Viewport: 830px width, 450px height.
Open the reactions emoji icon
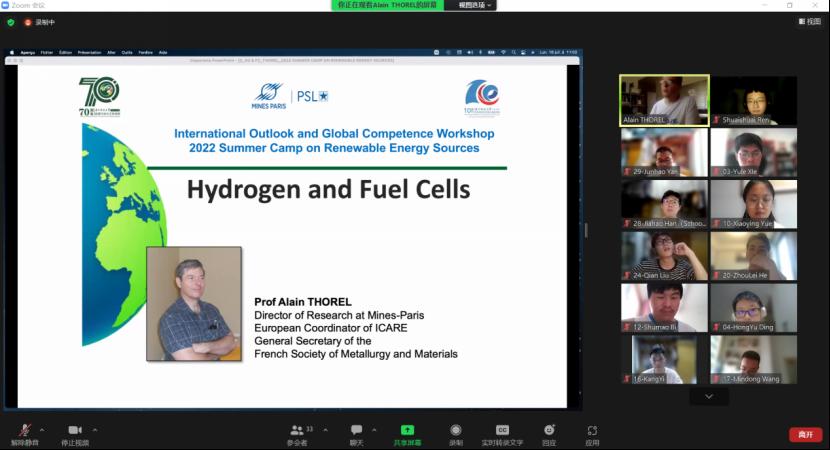point(549,430)
